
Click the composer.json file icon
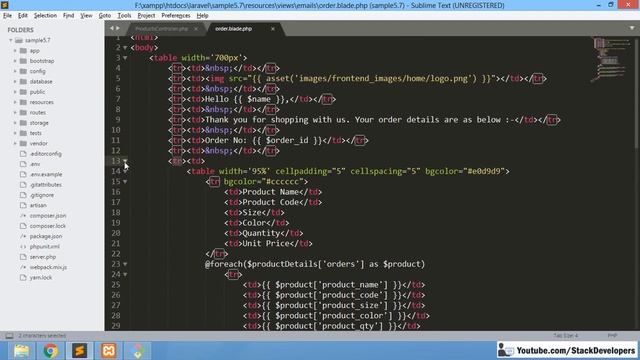[x=23, y=216]
